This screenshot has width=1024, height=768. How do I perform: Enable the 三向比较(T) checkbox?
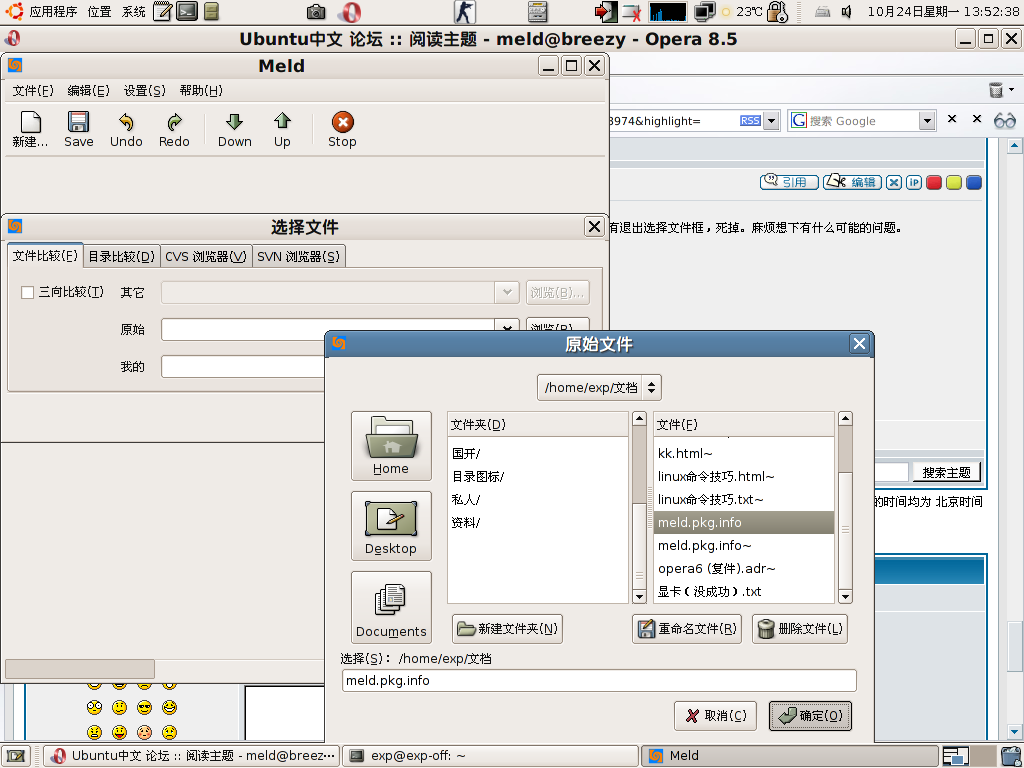[x=27, y=293]
